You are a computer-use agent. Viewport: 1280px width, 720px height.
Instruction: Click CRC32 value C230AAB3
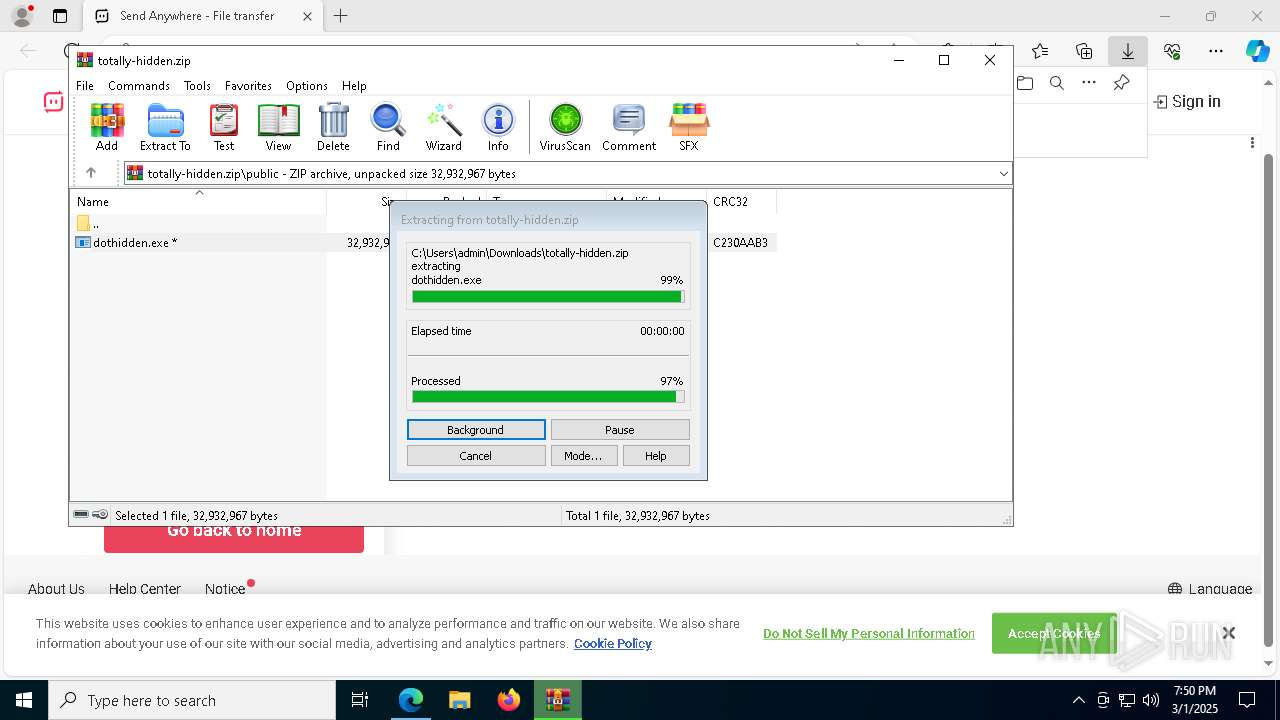coord(741,242)
